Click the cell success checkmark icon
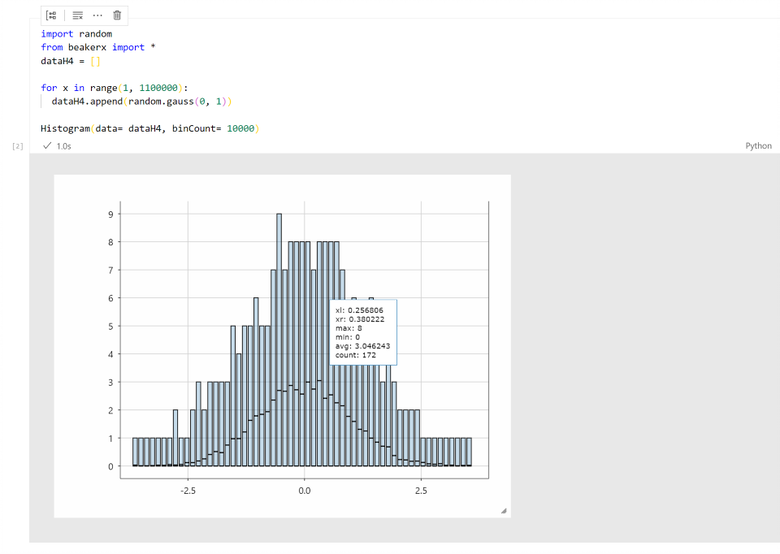Screen dimensions: 780x554 click(x=47, y=146)
